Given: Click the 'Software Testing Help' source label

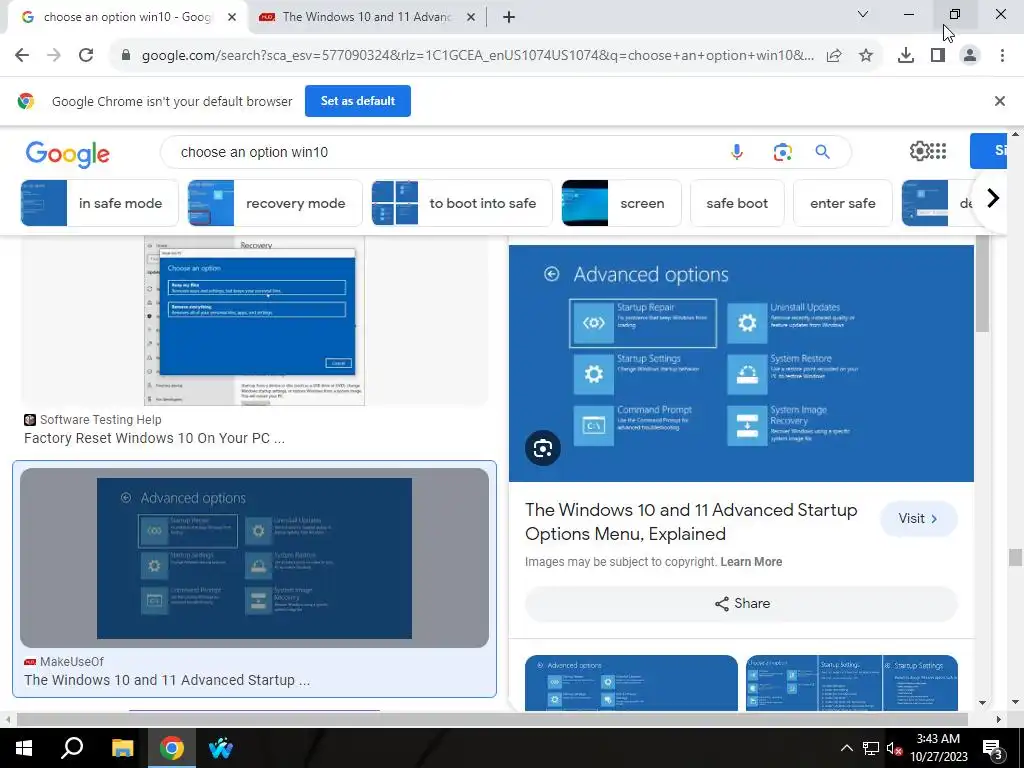Looking at the screenshot, I should (100, 420).
